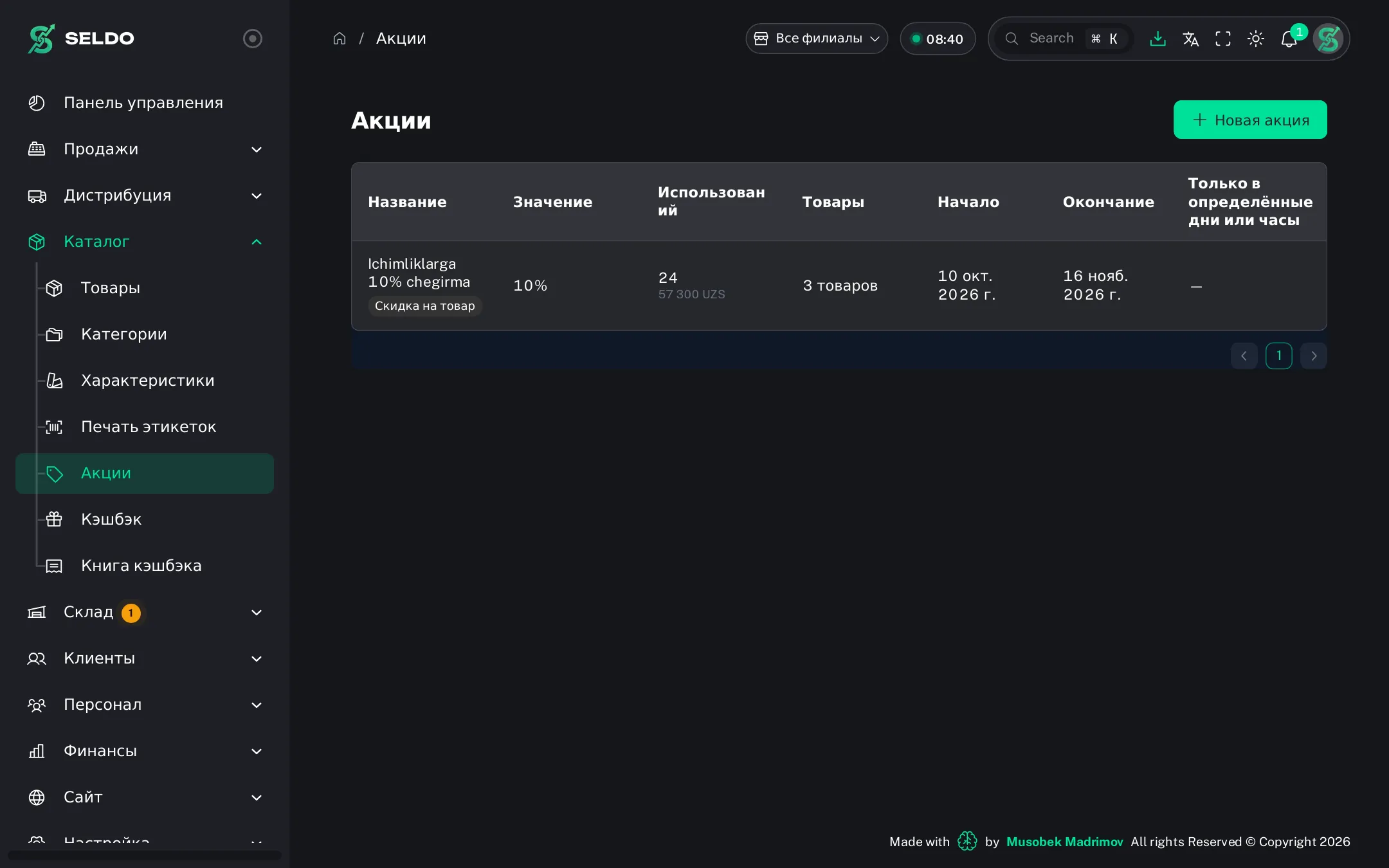Click the Скидка на товар tag
Screen dimensions: 1389x868
coord(425,306)
